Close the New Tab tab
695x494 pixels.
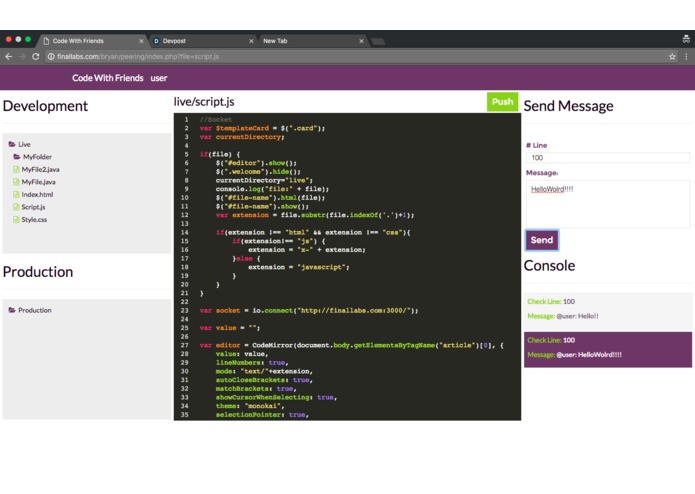pos(361,41)
